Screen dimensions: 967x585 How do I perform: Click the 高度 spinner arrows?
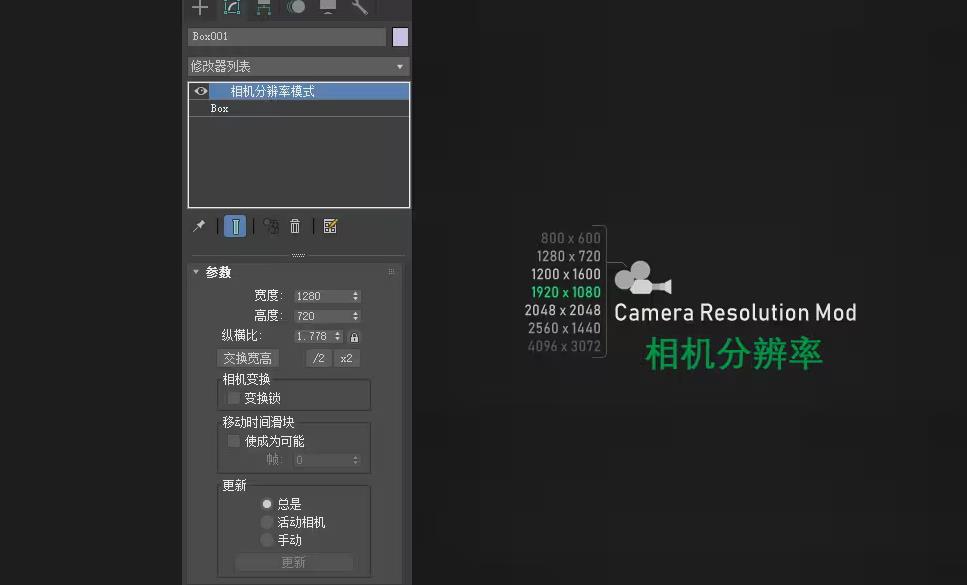click(x=356, y=316)
